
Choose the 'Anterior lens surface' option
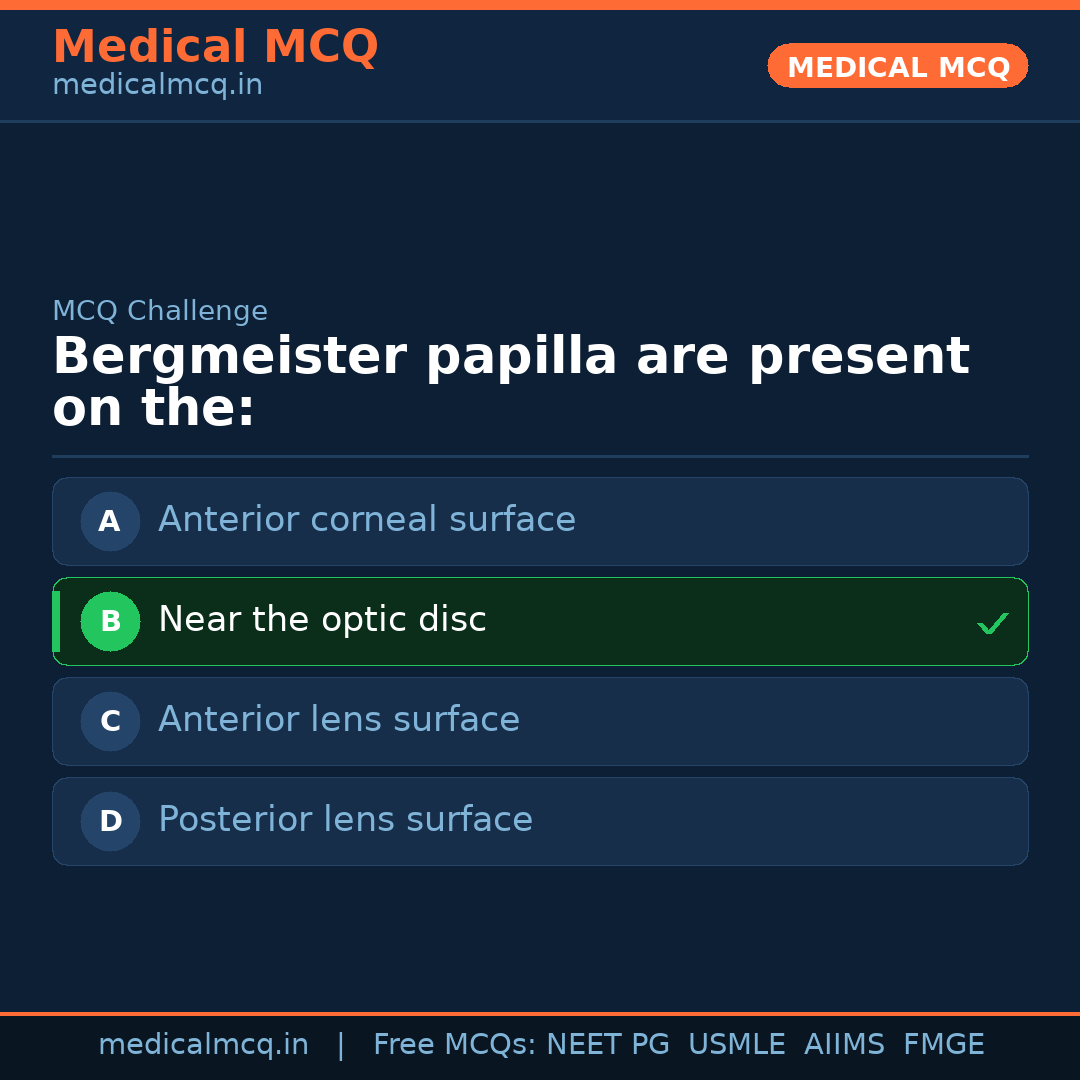pos(338,720)
